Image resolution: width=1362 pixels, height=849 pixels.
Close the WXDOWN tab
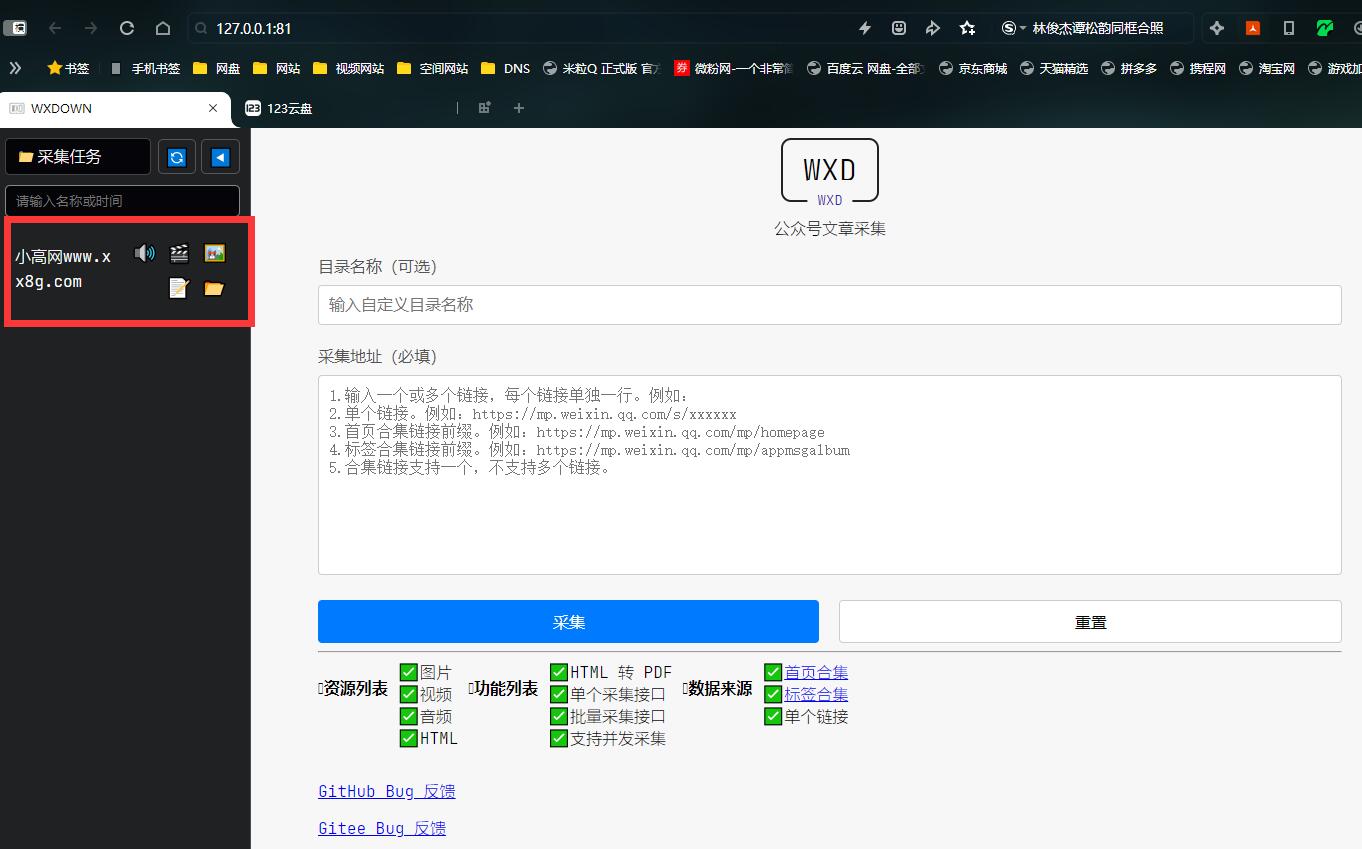[x=213, y=108]
